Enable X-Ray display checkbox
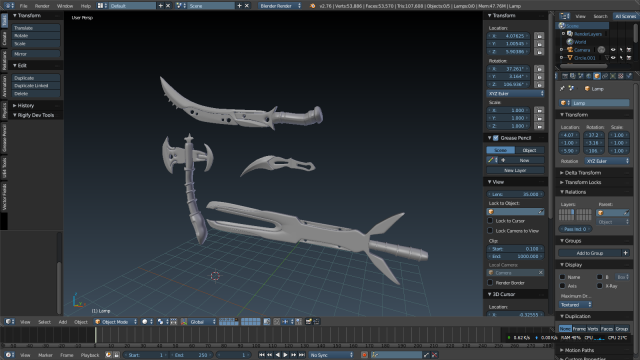The width and height of the screenshot is (640, 360). (x=600, y=286)
